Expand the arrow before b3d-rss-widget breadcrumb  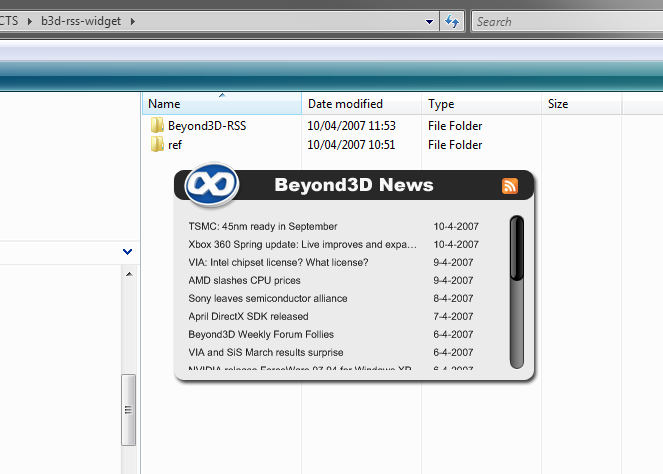point(30,21)
